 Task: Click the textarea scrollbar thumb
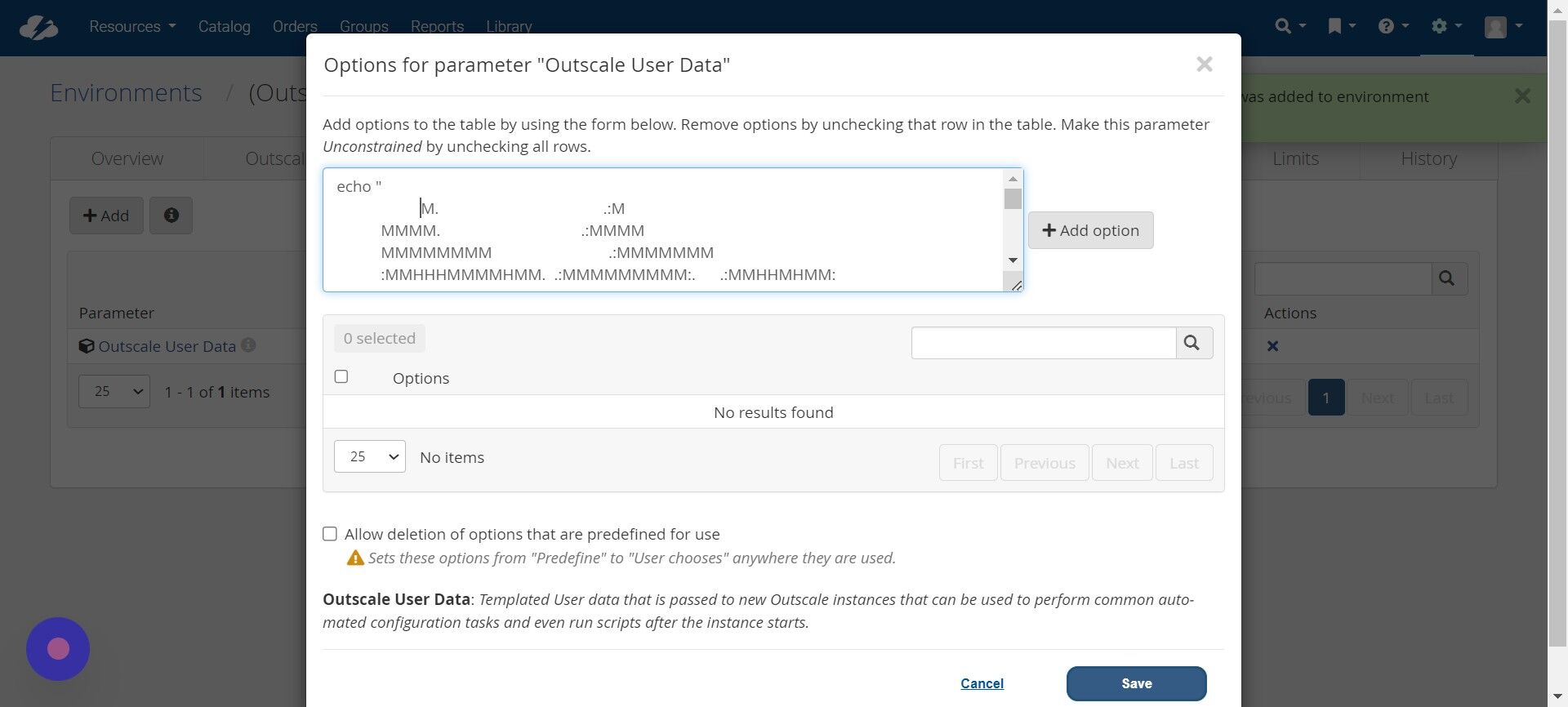(1013, 199)
